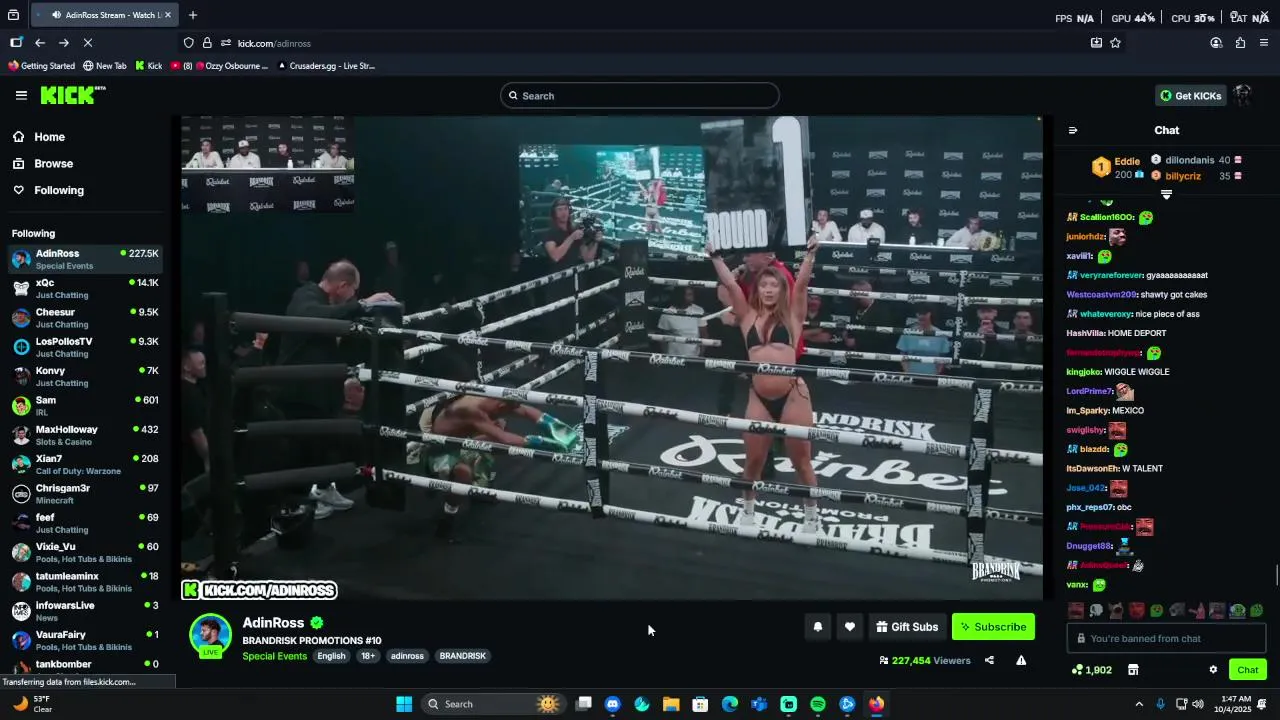Click the KICK logo
Viewport: 1280px width, 720px height.
(x=72, y=95)
